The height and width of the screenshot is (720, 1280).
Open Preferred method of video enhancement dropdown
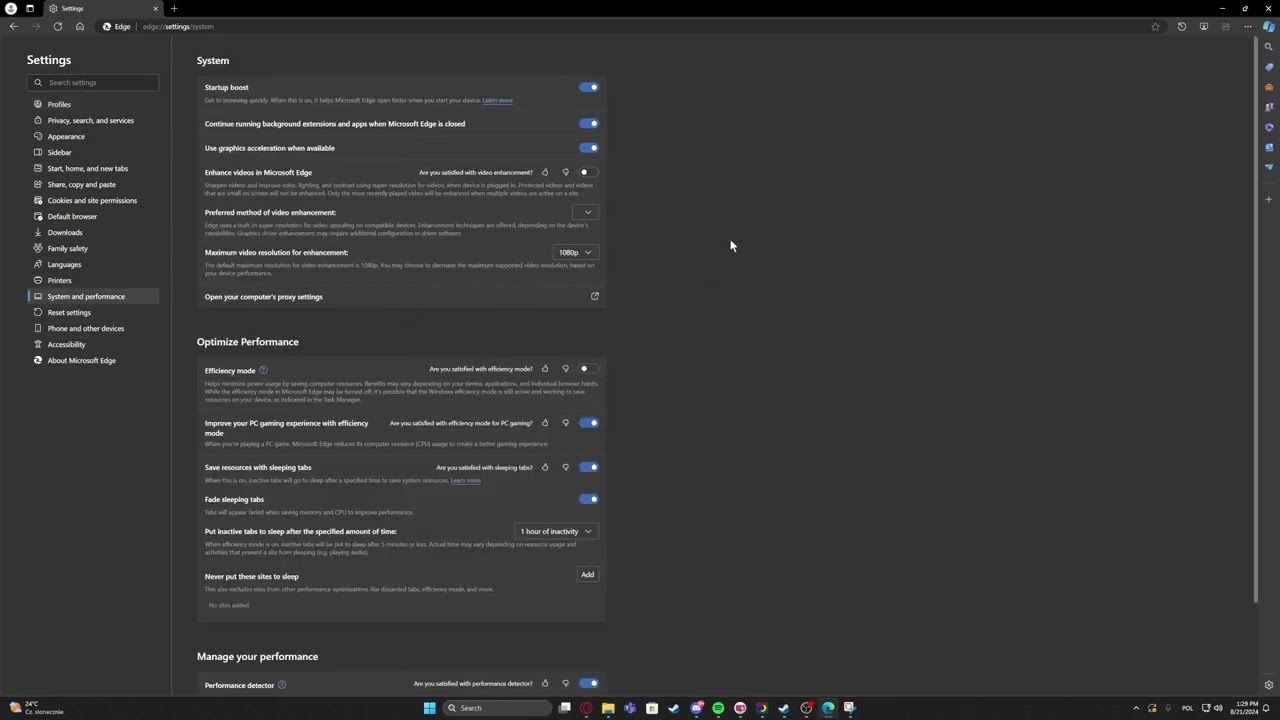click(587, 212)
